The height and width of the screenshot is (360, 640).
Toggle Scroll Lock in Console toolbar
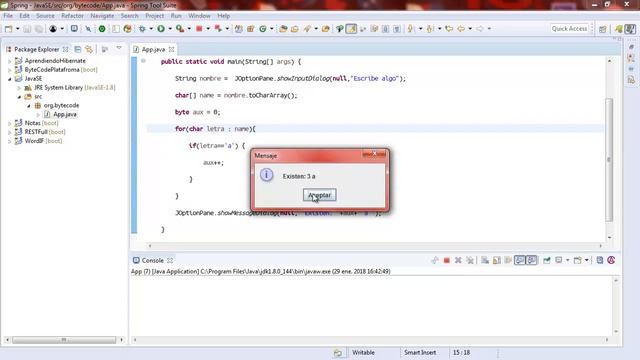pos(497,260)
